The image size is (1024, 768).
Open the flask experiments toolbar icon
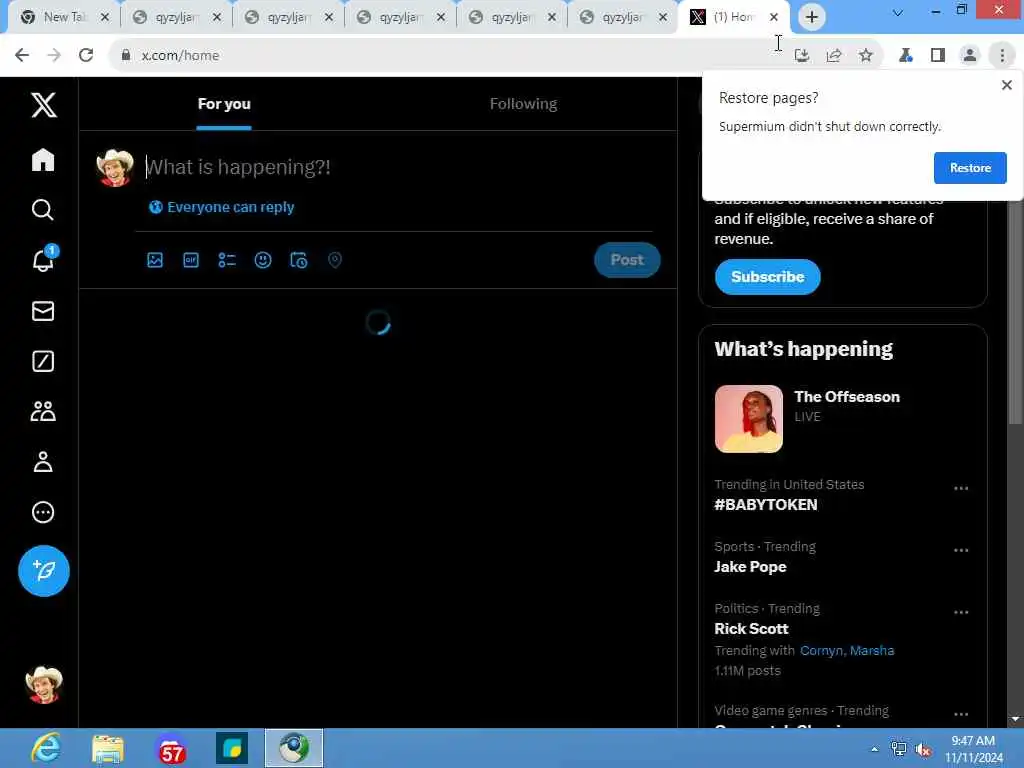(x=905, y=56)
